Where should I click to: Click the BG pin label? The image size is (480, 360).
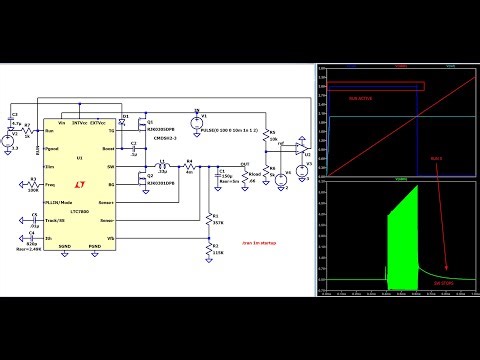tap(111, 185)
